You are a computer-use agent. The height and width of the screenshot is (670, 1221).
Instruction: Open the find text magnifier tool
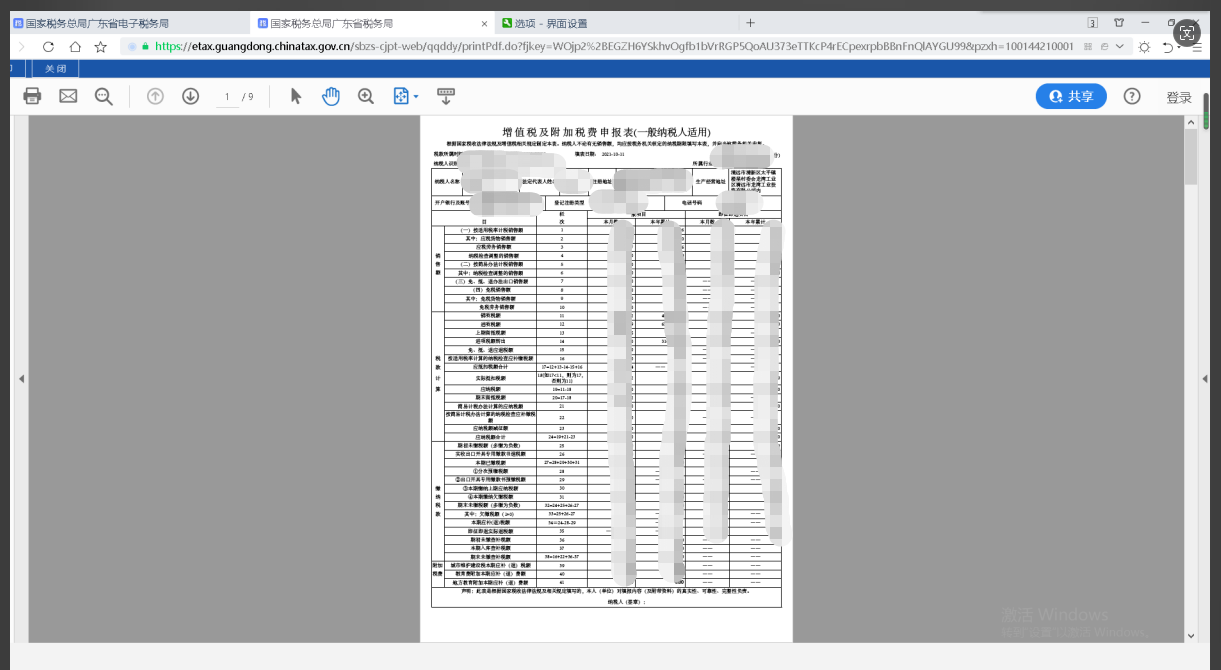[x=103, y=96]
